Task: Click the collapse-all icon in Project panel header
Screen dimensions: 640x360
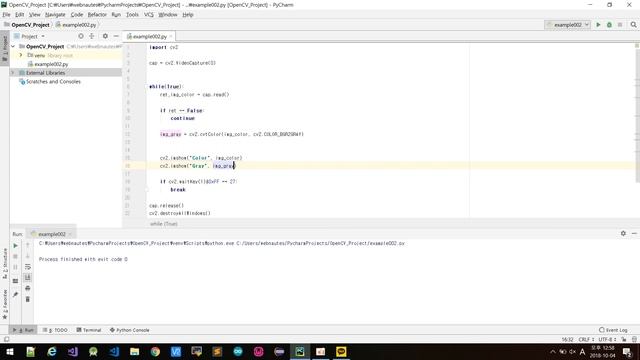Action: (x=92, y=36)
